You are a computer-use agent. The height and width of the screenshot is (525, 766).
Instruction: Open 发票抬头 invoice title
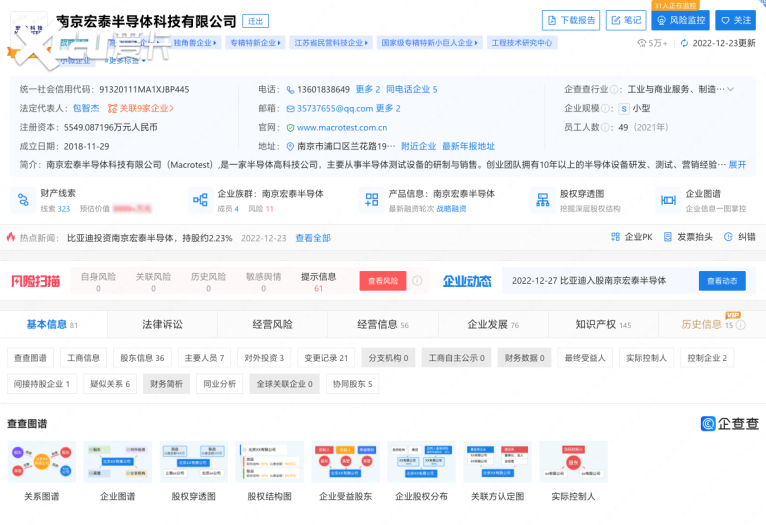(688, 237)
